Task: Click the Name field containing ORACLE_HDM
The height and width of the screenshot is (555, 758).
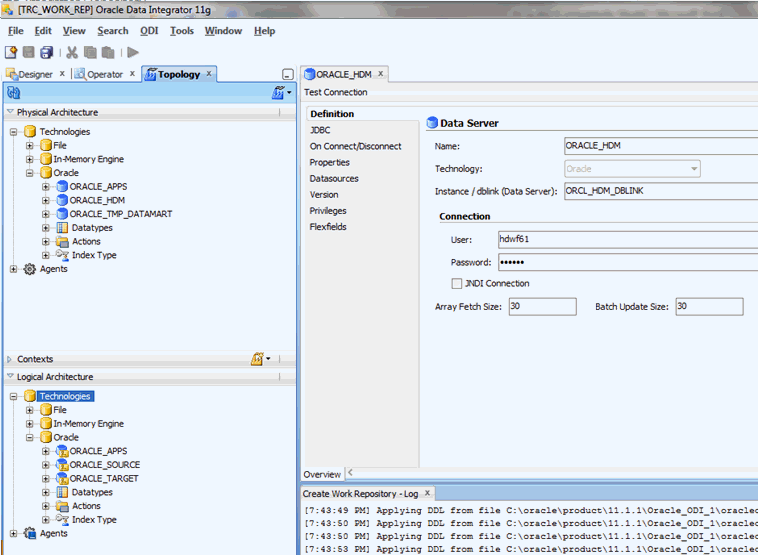Action: pyautogui.click(x=661, y=146)
